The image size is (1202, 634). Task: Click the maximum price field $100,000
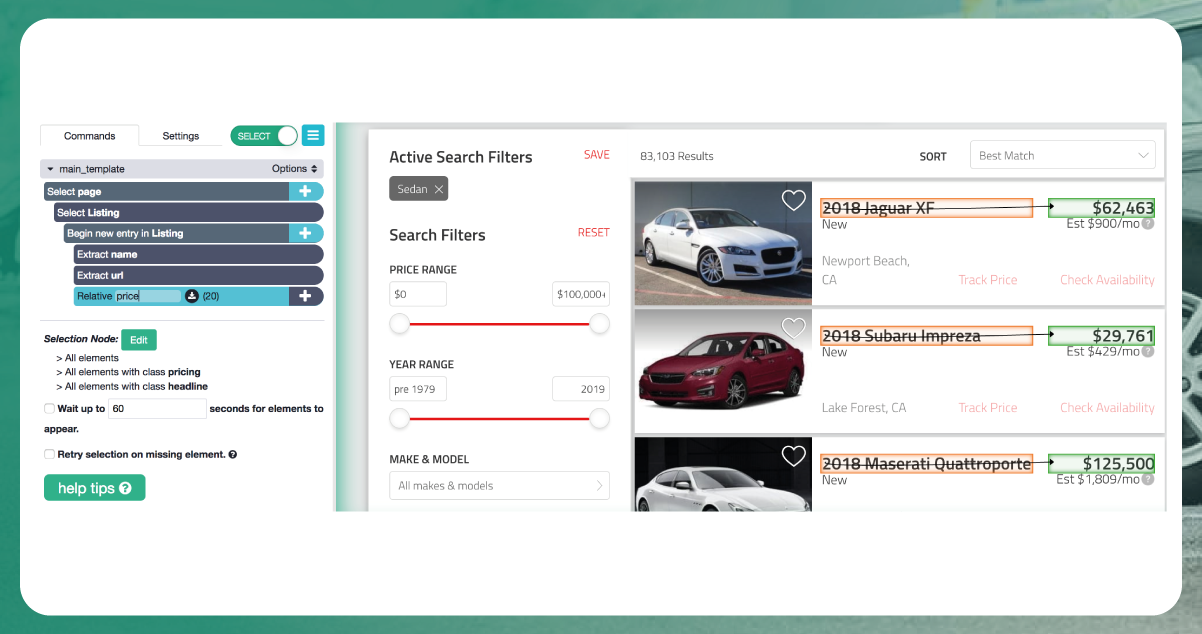(581, 294)
